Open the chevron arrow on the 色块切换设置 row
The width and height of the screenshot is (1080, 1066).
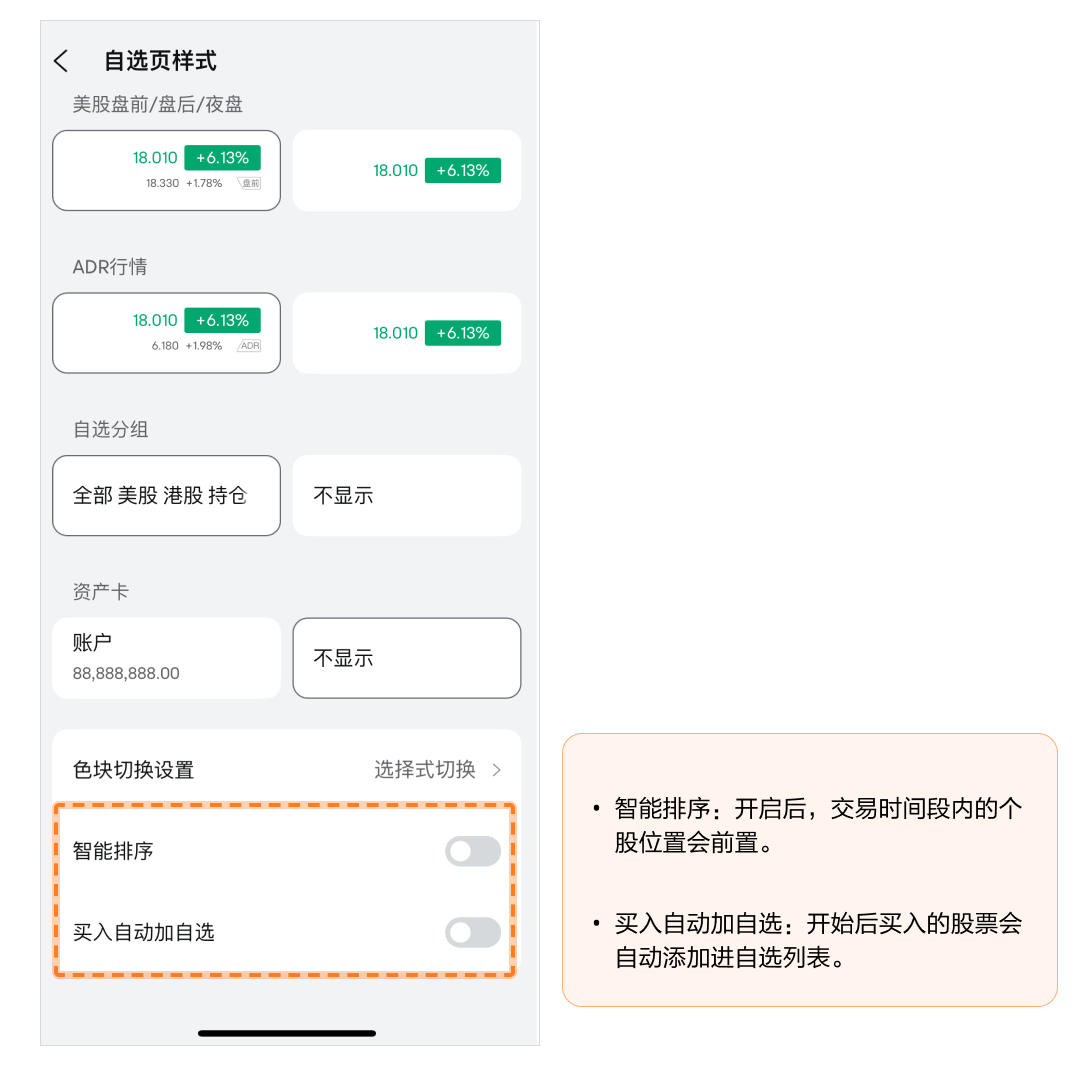click(497, 770)
